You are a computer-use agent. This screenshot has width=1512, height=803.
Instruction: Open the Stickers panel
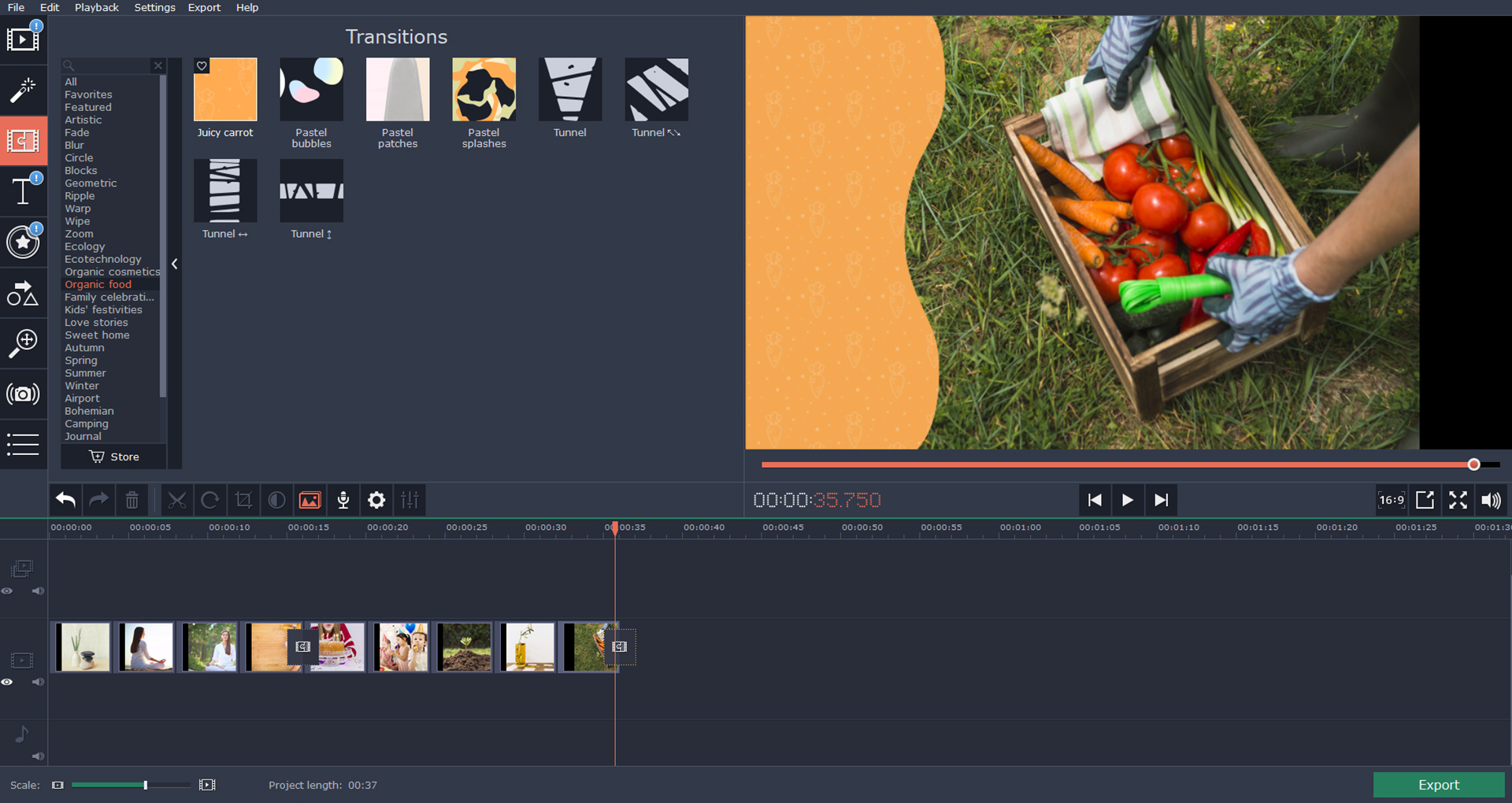click(x=23, y=242)
